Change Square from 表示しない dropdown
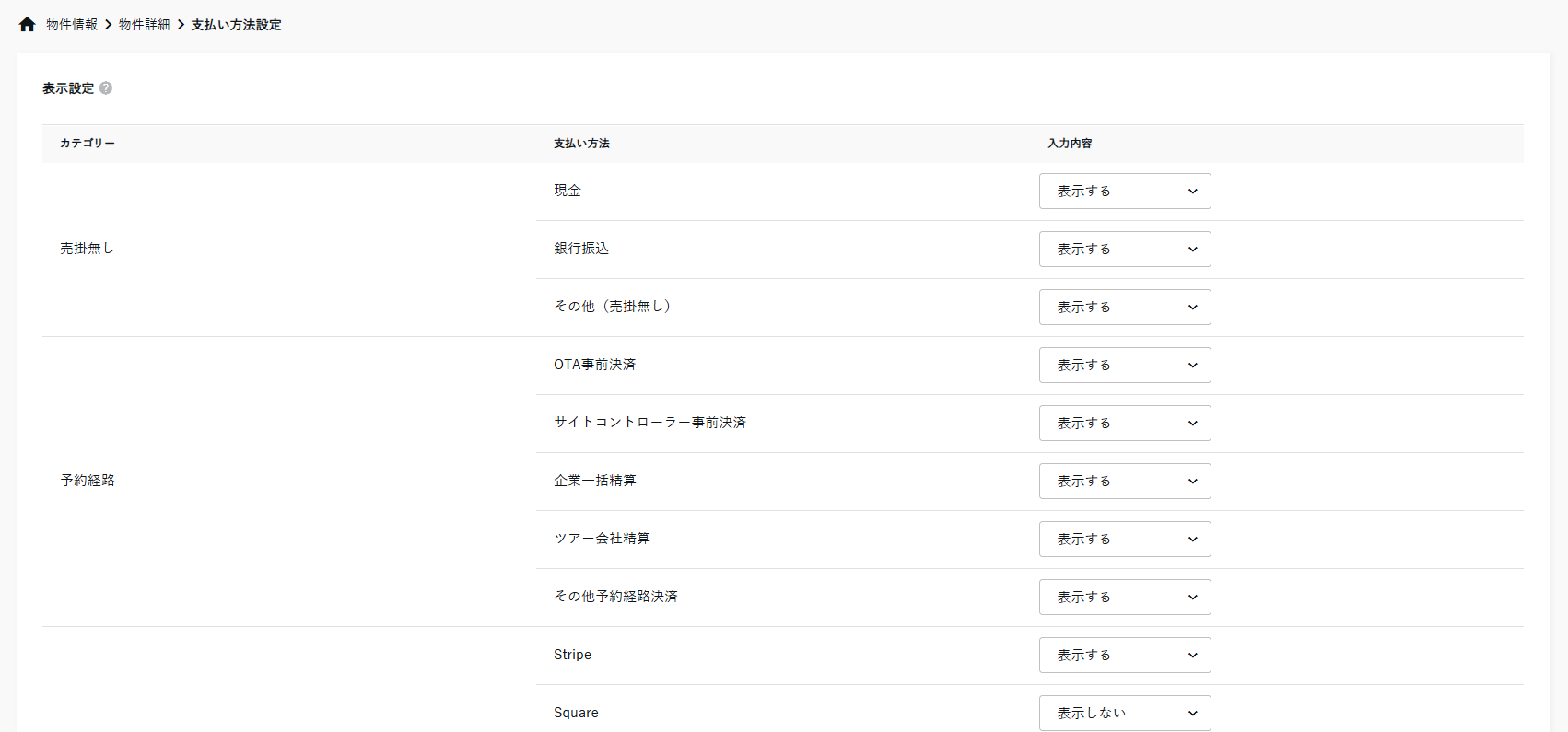This screenshot has width=1568, height=732. [x=1124, y=714]
